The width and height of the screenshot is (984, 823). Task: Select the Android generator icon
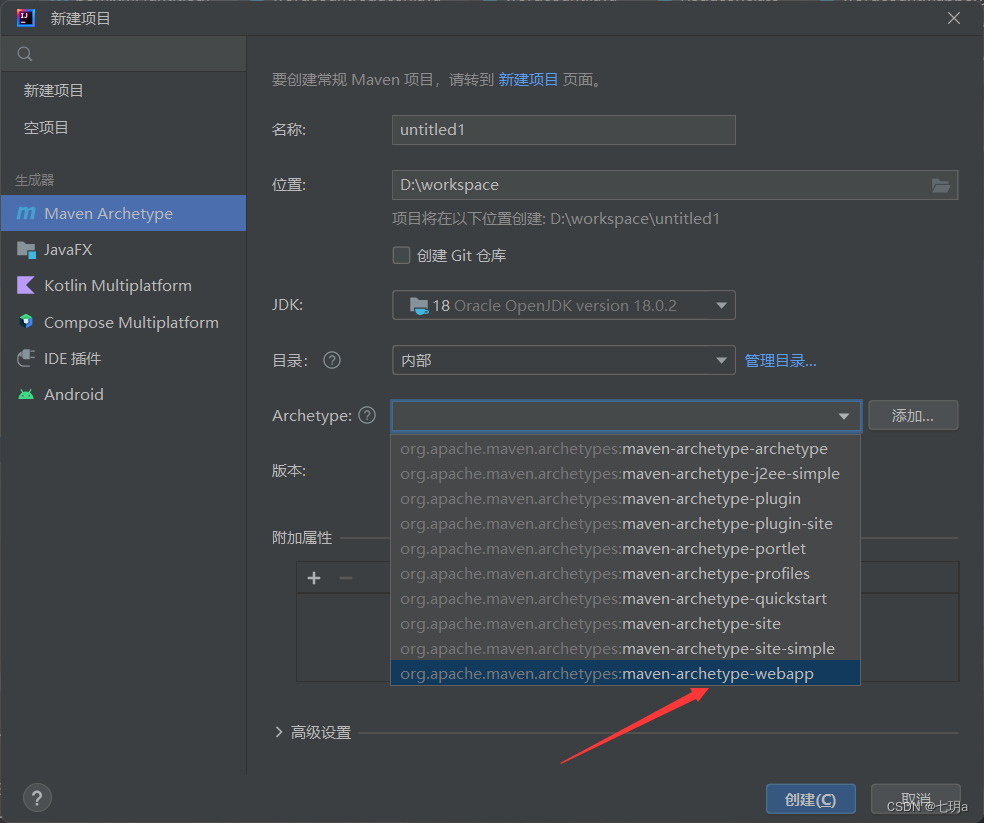click(26, 394)
